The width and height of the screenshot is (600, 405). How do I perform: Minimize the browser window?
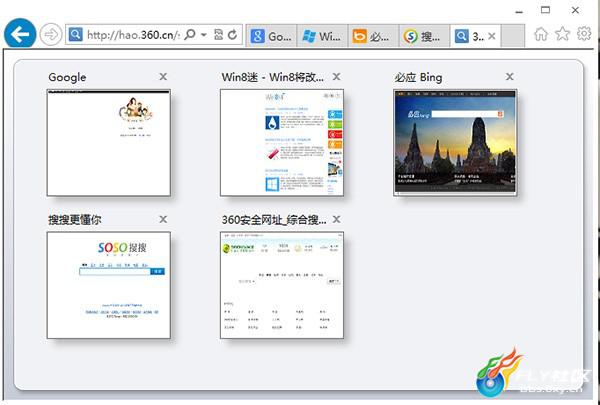tap(519, 11)
